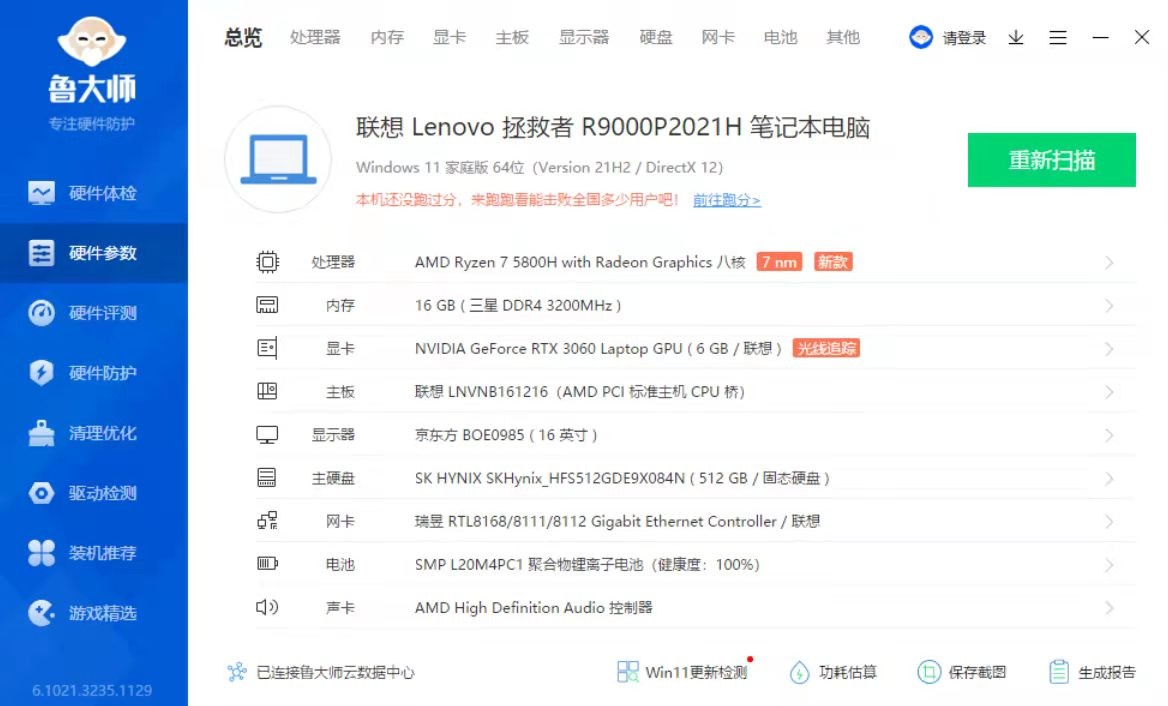Click the graphics card icon

pos(267,348)
